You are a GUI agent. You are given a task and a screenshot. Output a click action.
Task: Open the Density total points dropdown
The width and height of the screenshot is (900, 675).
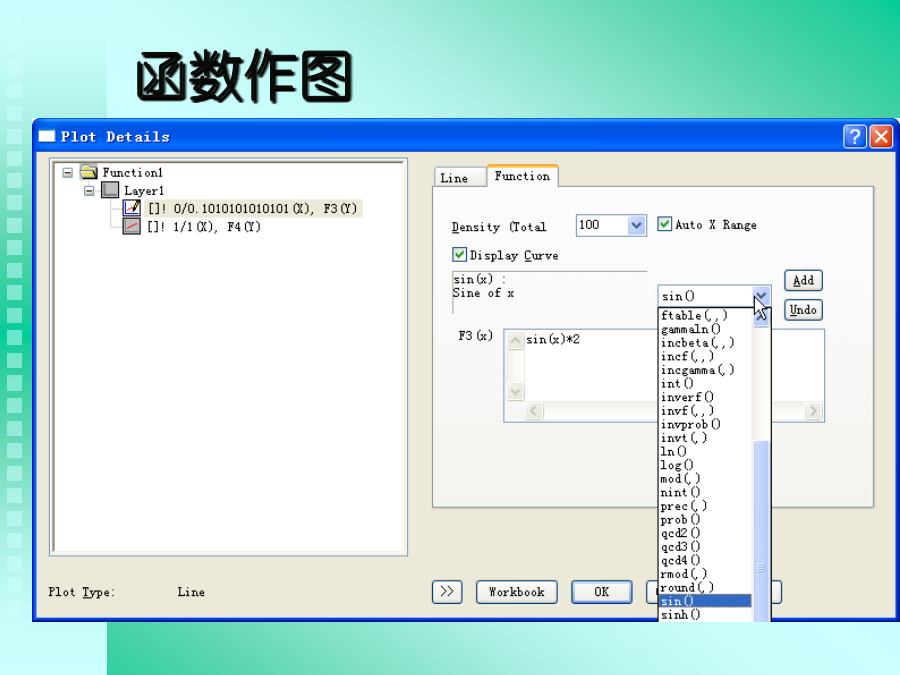(x=637, y=225)
